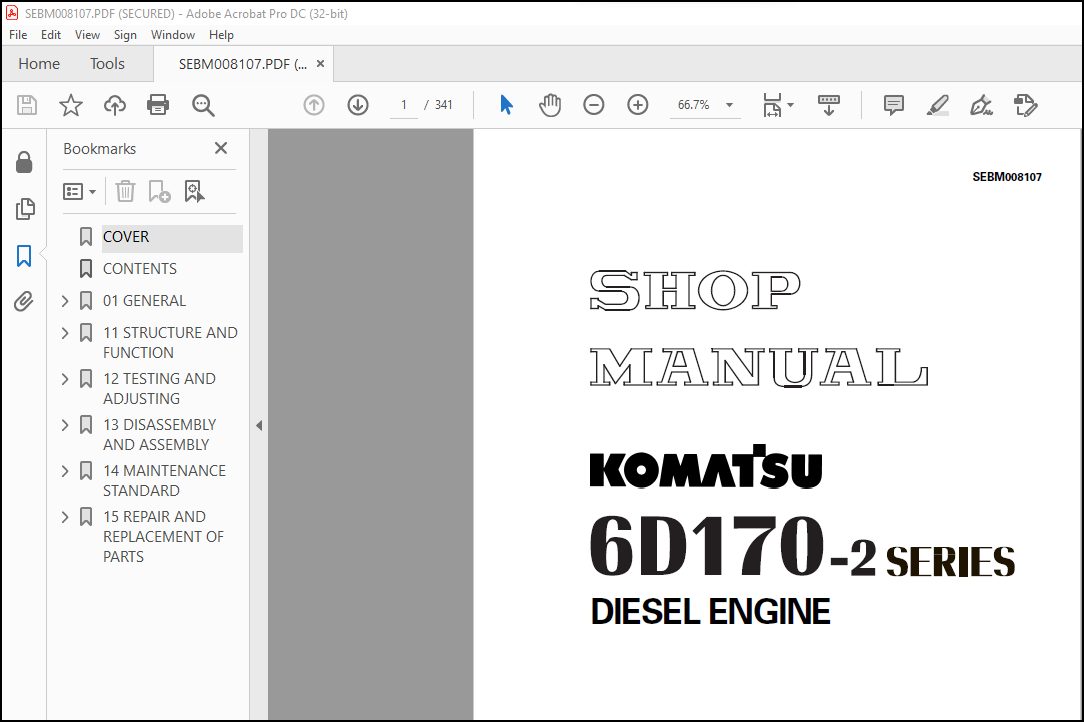Image resolution: width=1084 pixels, height=722 pixels.
Task: Select the 01 GENERAL bookmark
Action: coord(144,301)
